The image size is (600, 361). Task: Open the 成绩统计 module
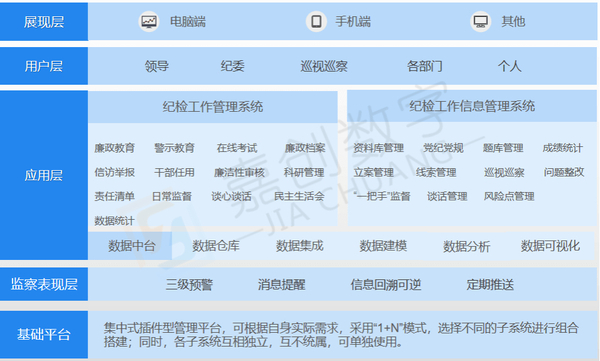click(x=563, y=148)
